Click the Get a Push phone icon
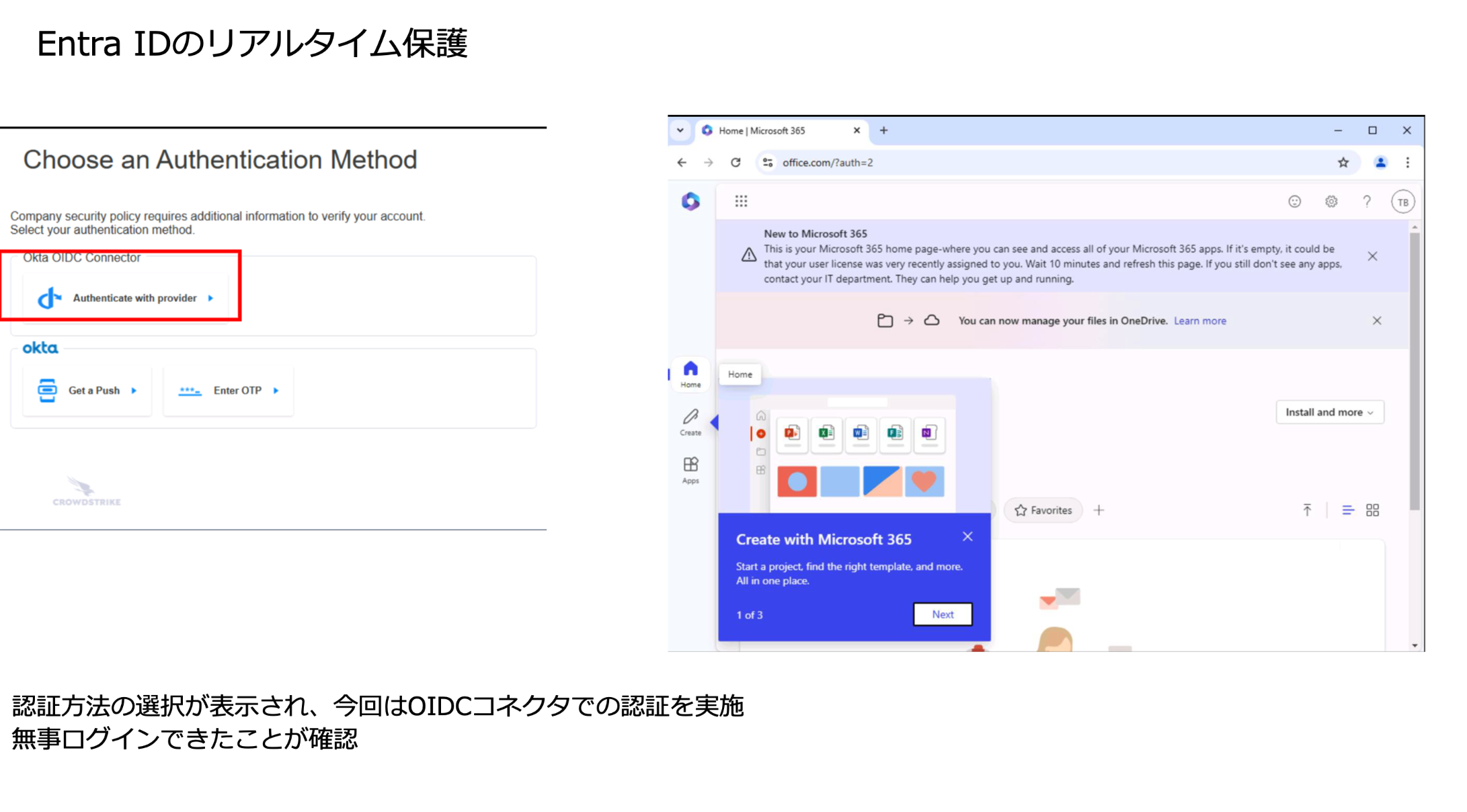Viewport: 1467px width, 812px height. tap(47, 391)
